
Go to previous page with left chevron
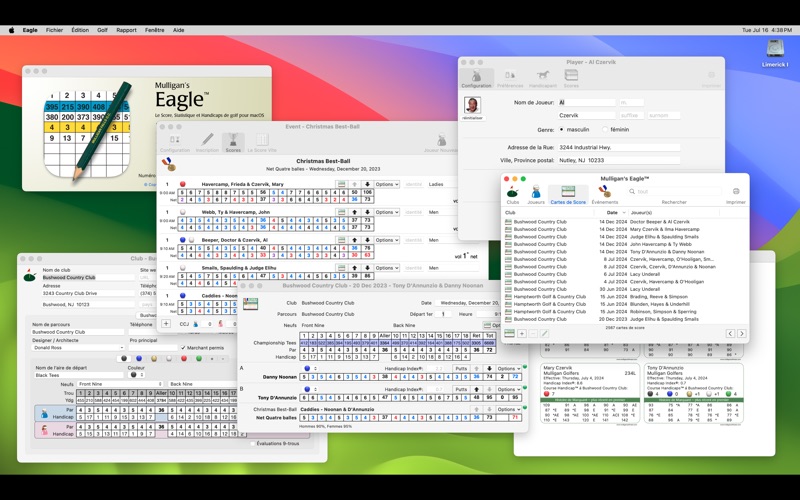tap(730, 333)
